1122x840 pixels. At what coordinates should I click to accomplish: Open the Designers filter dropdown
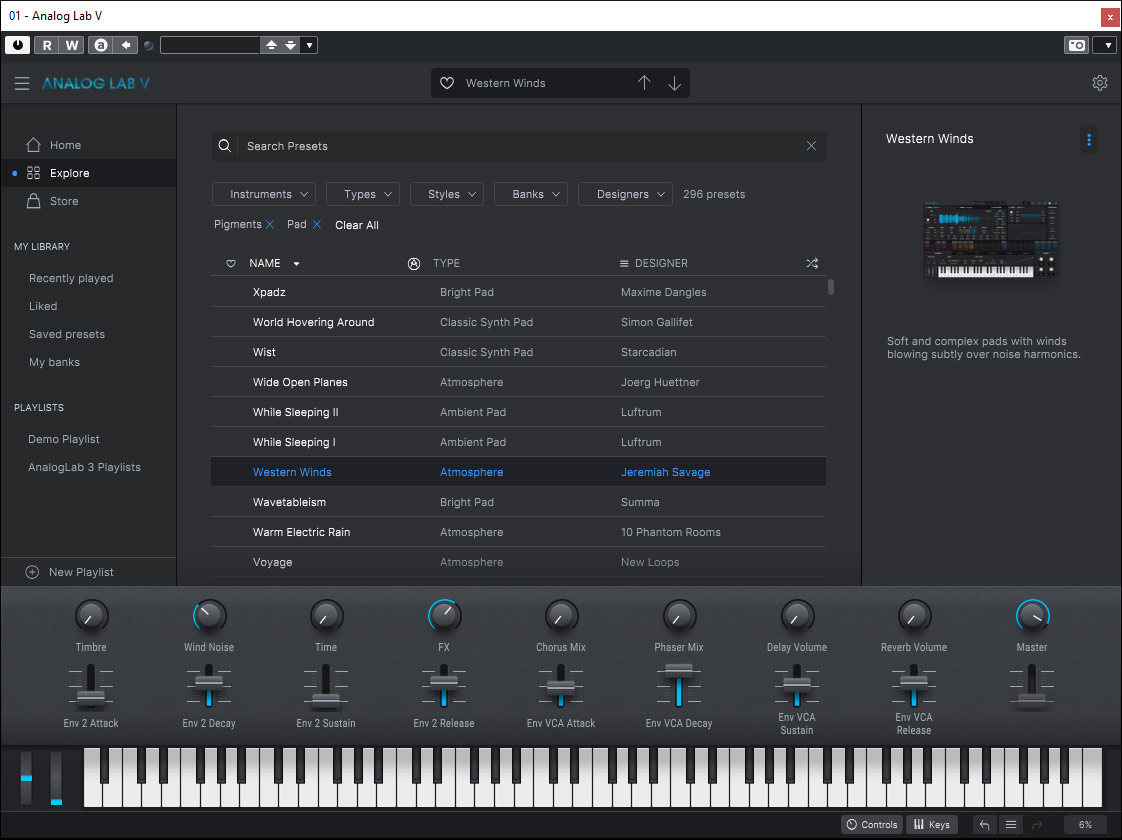point(625,194)
